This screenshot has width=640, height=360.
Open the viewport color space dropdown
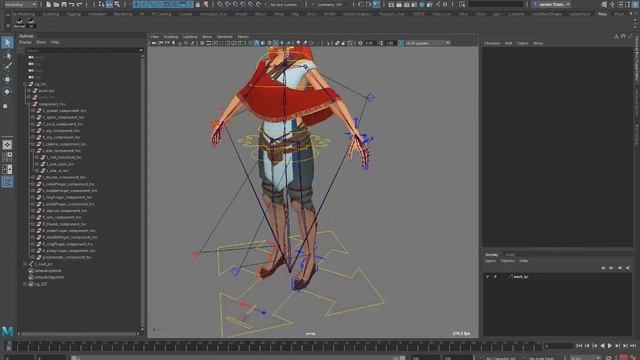[427, 43]
